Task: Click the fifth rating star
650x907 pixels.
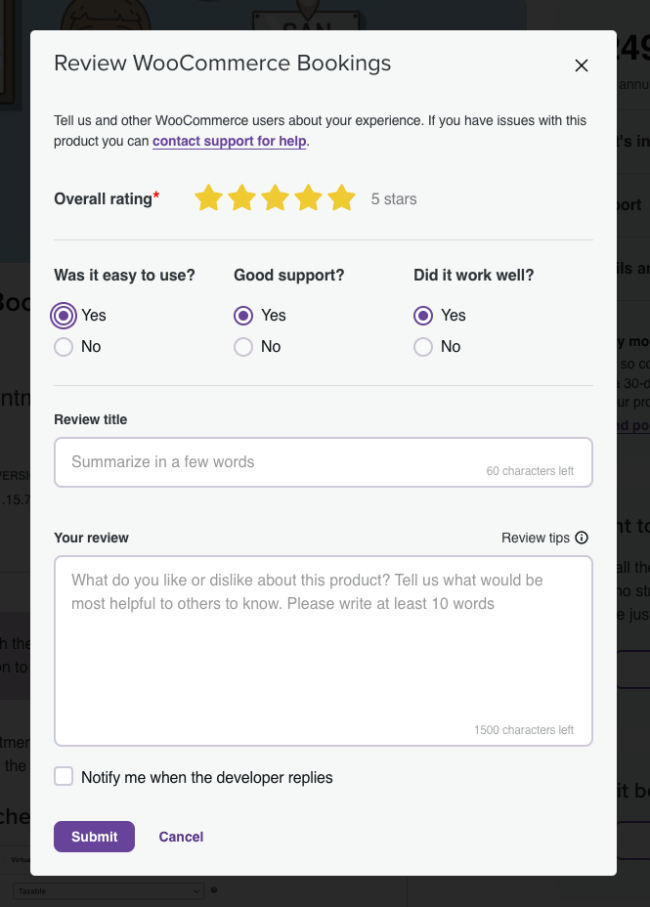Action: click(342, 198)
